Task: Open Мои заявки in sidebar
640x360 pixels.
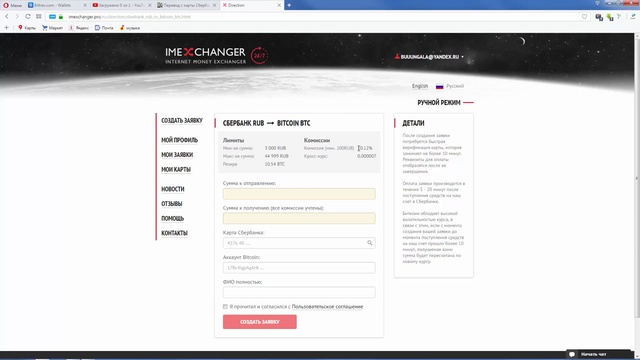Action: [x=177, y=155]
